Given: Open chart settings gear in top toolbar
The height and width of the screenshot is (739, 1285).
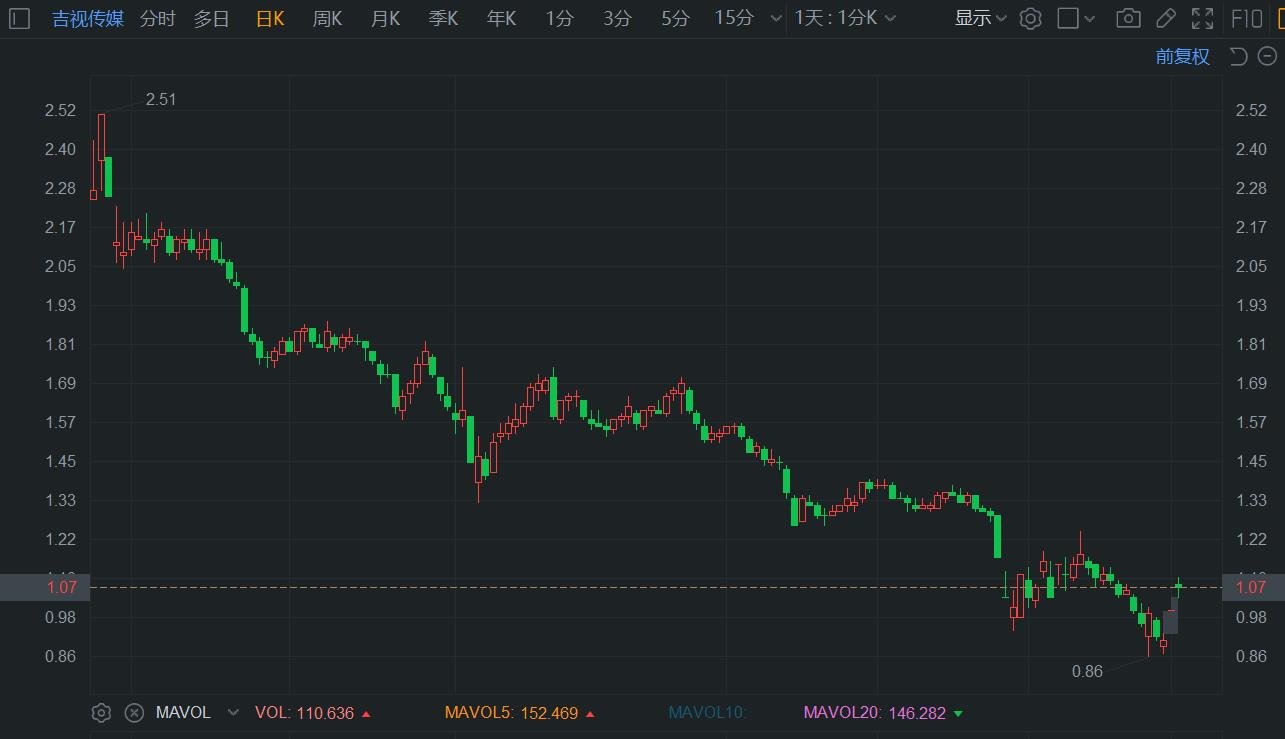Looking at the screenshot, I should pyautogui.click(x=1031, y=18).
